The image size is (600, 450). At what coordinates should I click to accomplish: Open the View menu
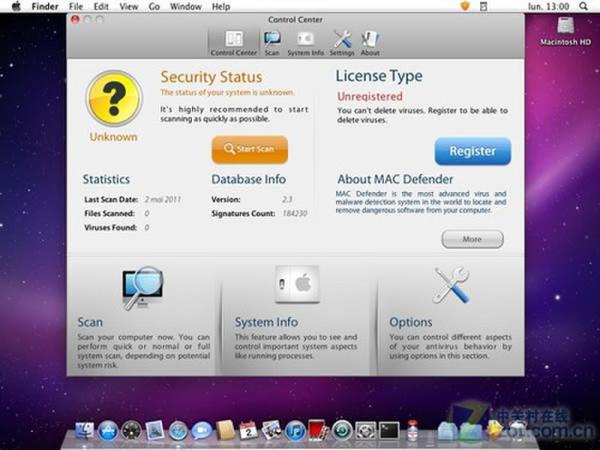(x=128, y=7)
